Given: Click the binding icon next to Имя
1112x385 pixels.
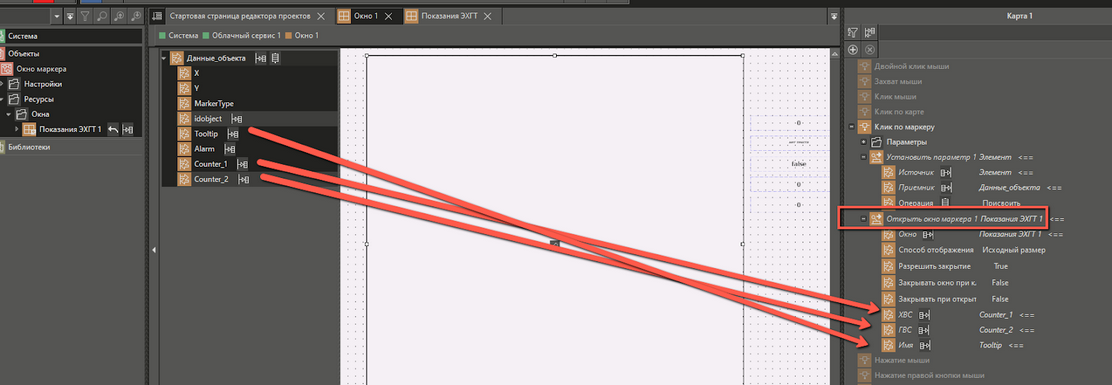Looking at the screenshot, I should click(924, 345).
